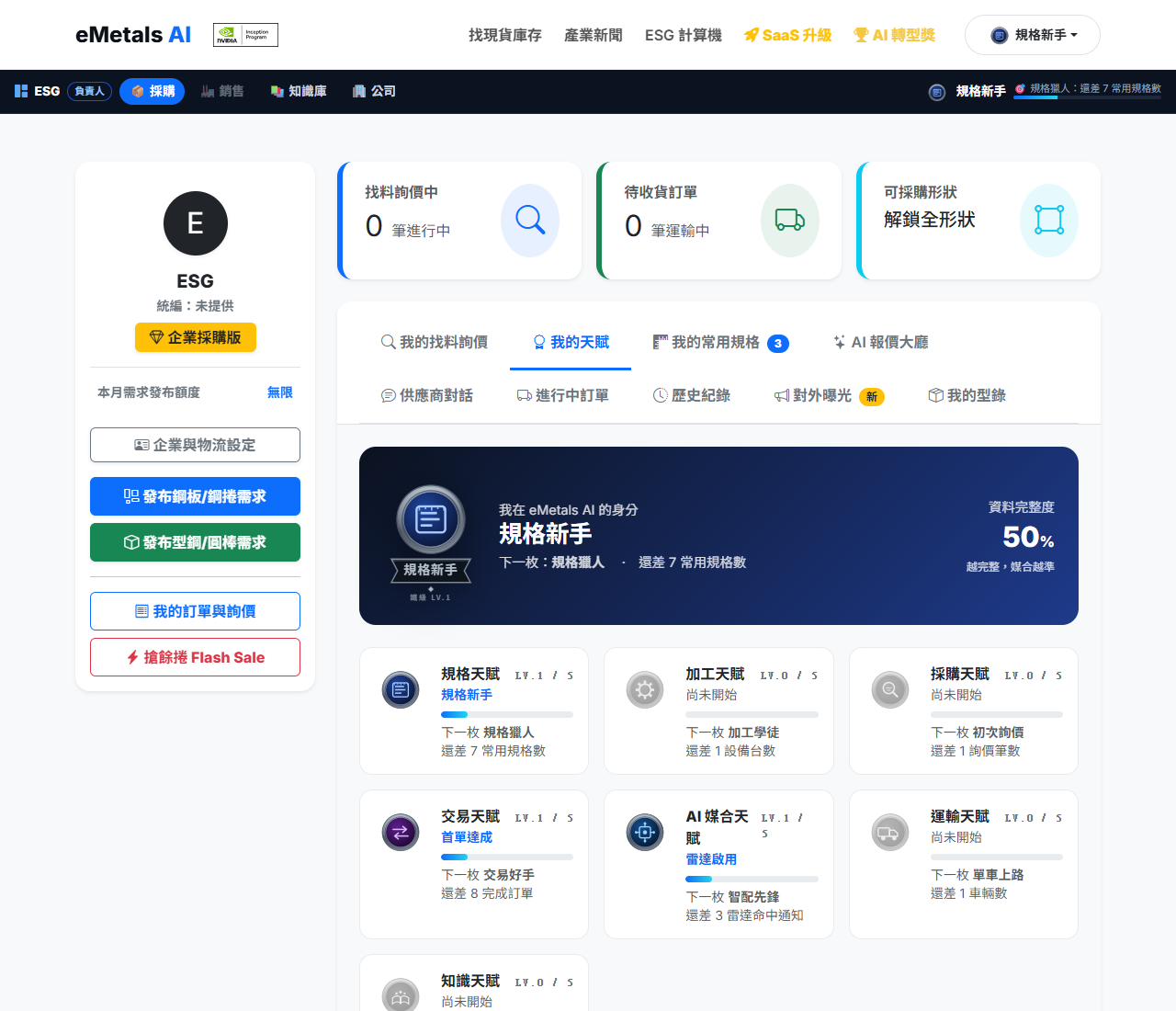Click the 交易天賦 exchange icon
Viewport: 1176px width, 1011px height.
click(401, 833)
